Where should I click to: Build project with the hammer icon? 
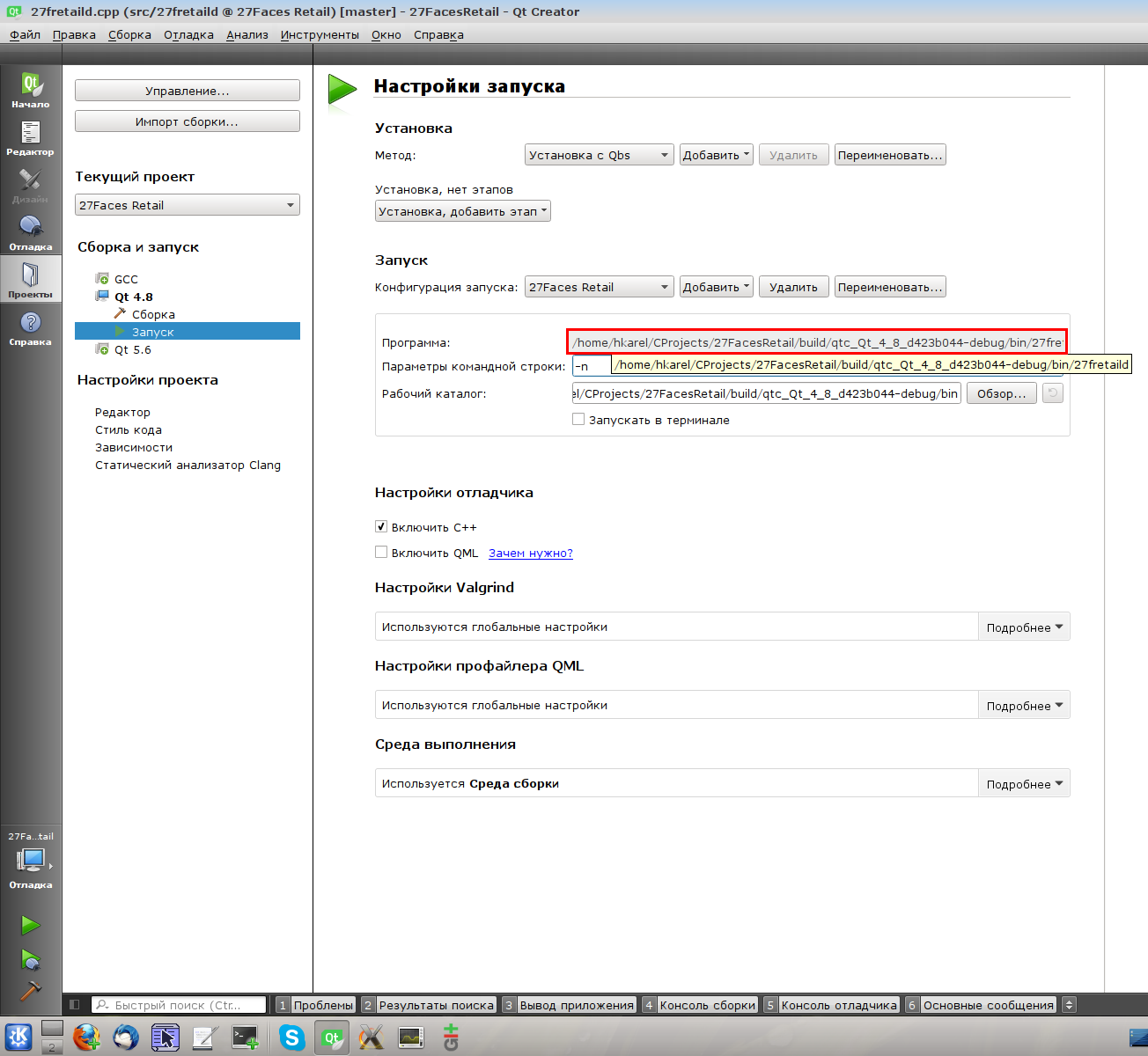(x=31, y=991)
